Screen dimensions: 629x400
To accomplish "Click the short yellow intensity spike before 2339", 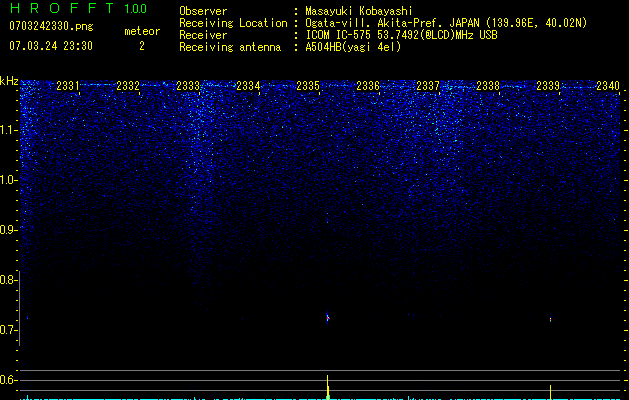I will (550, 392).
